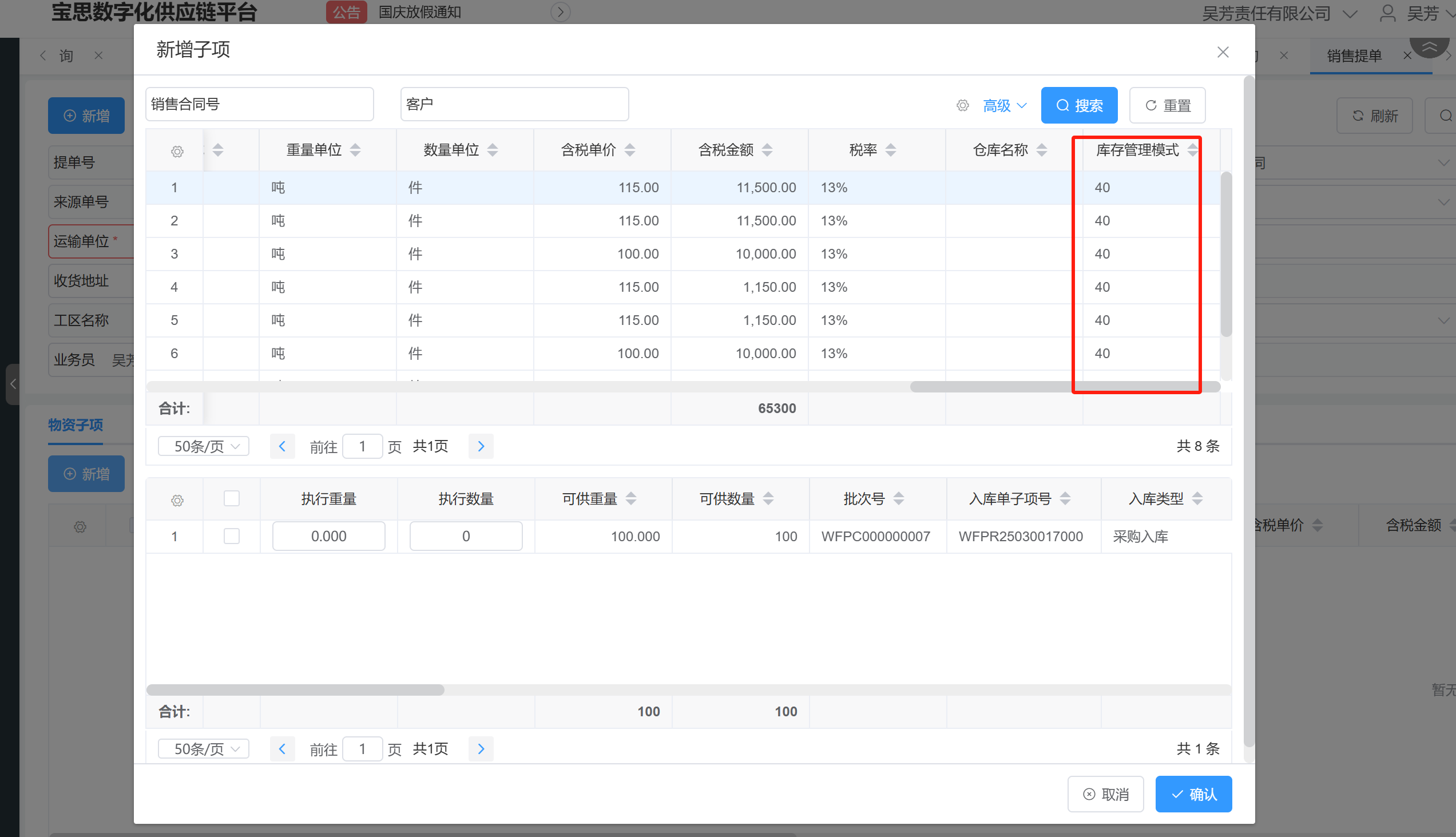Screen dimensions: 1456x837
Task: Click the 执行数量 input showing 0
Action: (466, 536)
